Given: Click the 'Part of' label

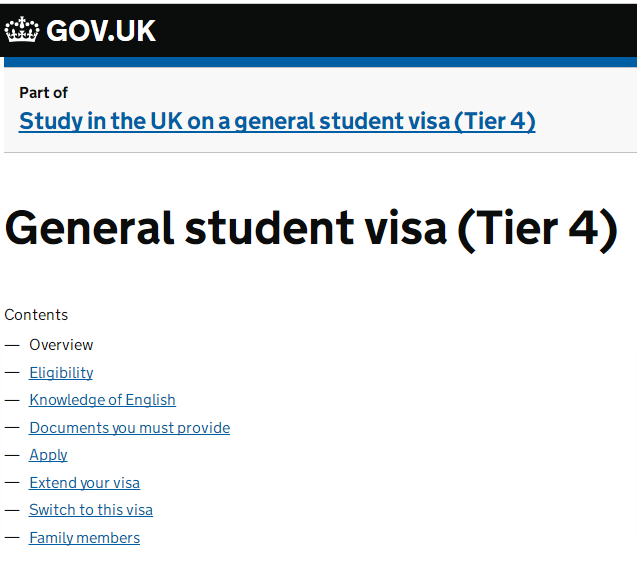Looking at the screenshot, I should pyautogui.click(x=43, y=93).
